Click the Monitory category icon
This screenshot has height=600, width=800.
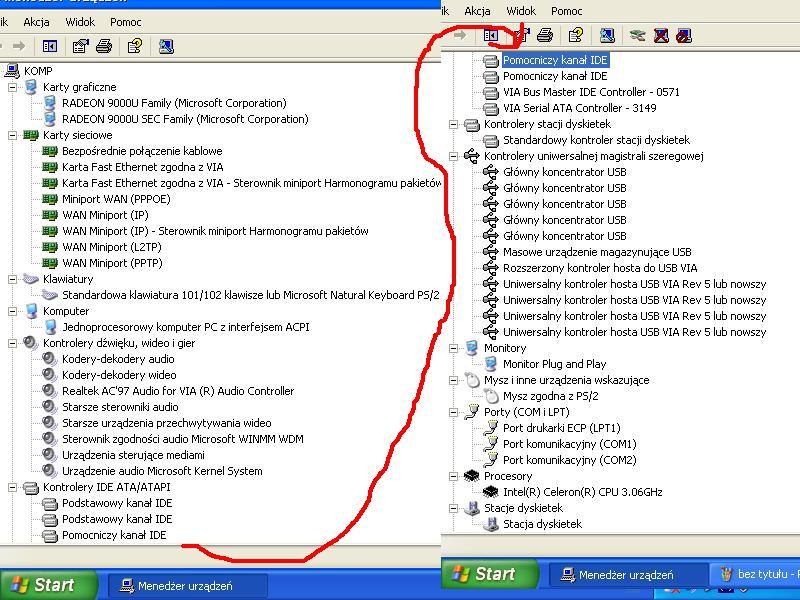tap(472, 348)
